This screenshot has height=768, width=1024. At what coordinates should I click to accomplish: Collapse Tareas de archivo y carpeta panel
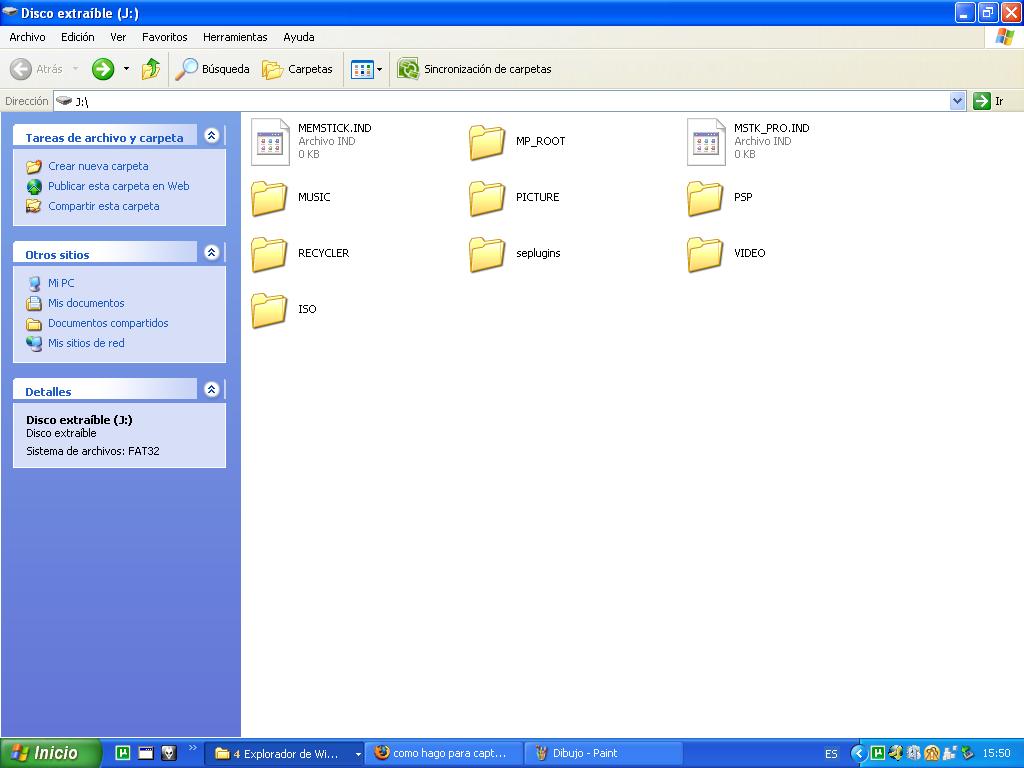(x=211, y=136)
